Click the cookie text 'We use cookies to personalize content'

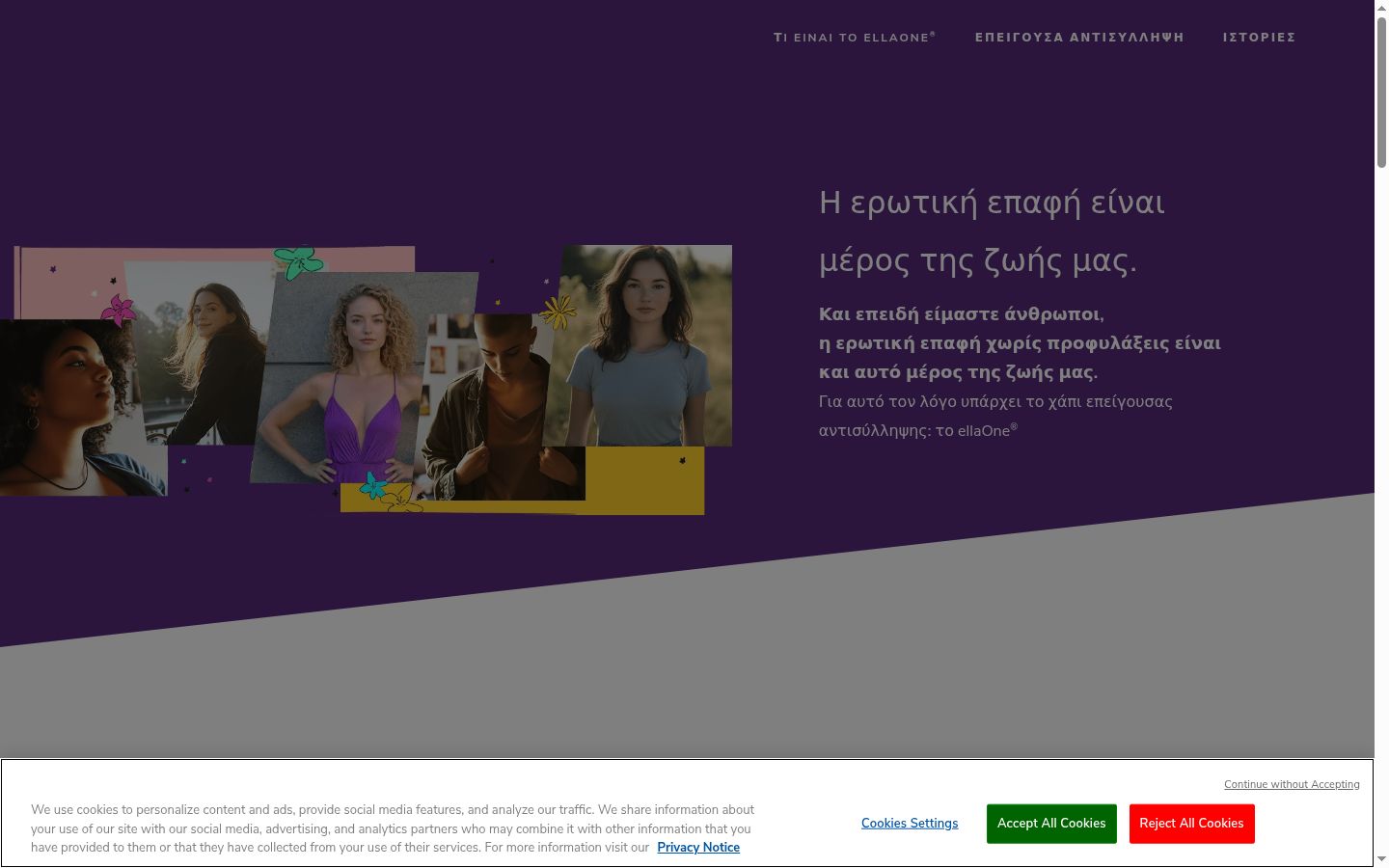click(143, 810)
